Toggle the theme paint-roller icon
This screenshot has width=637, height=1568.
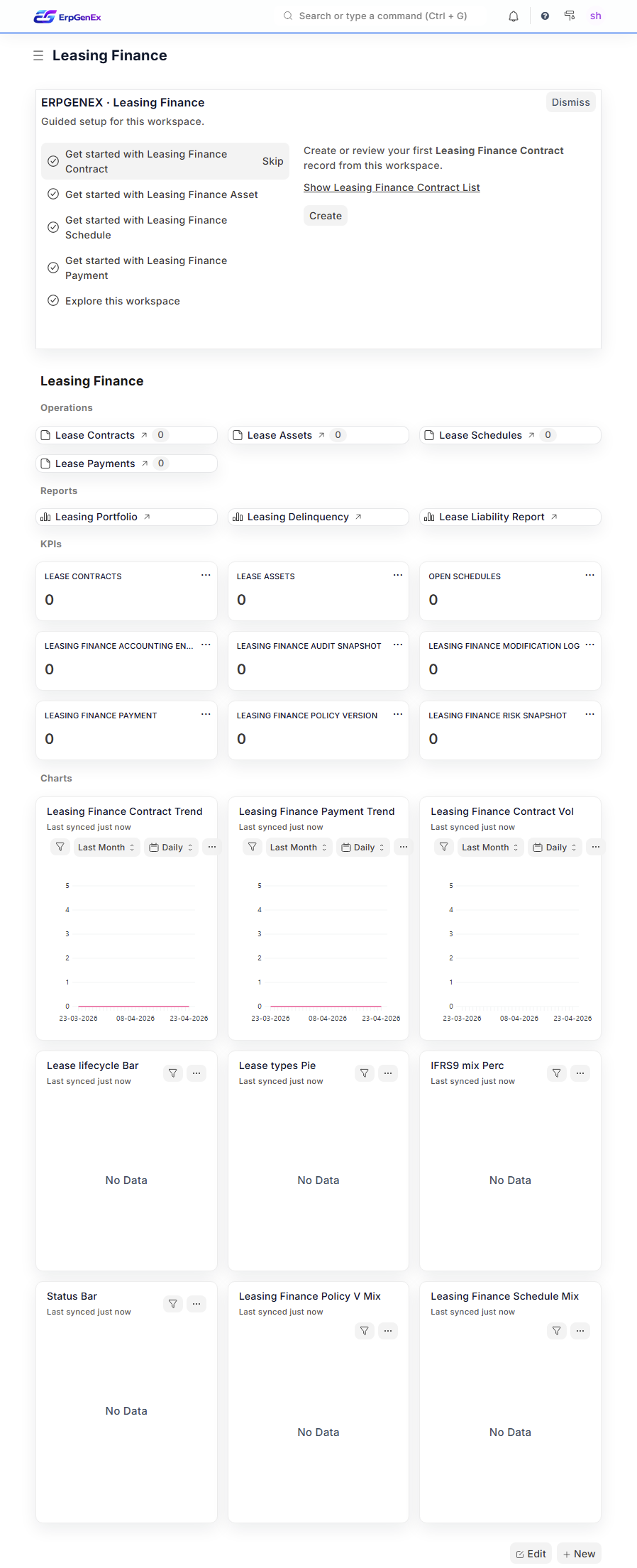click(570, 16)
